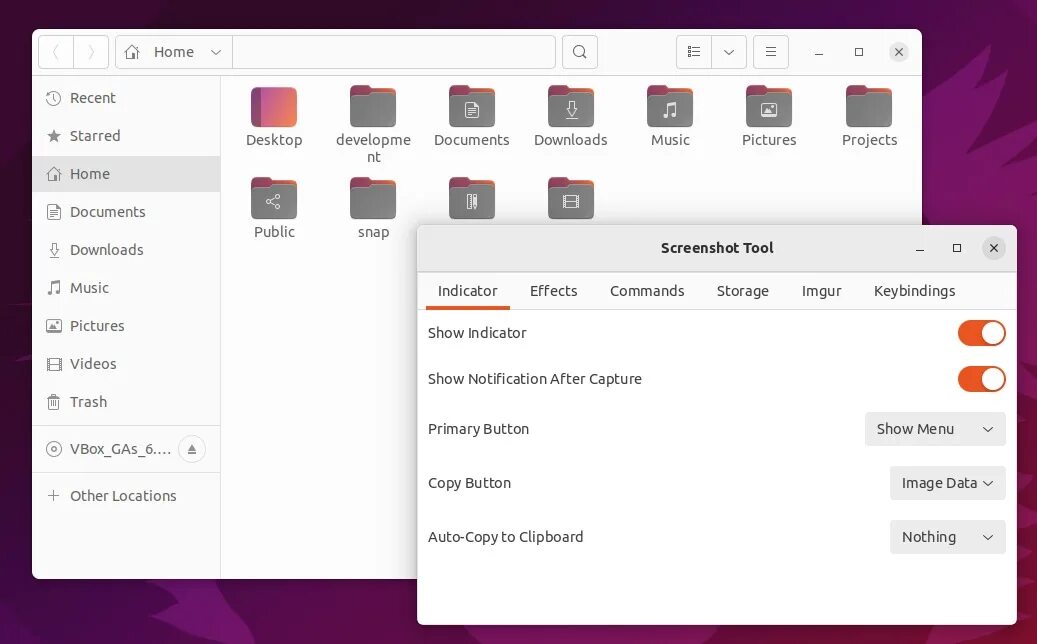Screen dimensions: 1037x644
Task: Select the development folder icon
Action: click(x=373, y=106)
